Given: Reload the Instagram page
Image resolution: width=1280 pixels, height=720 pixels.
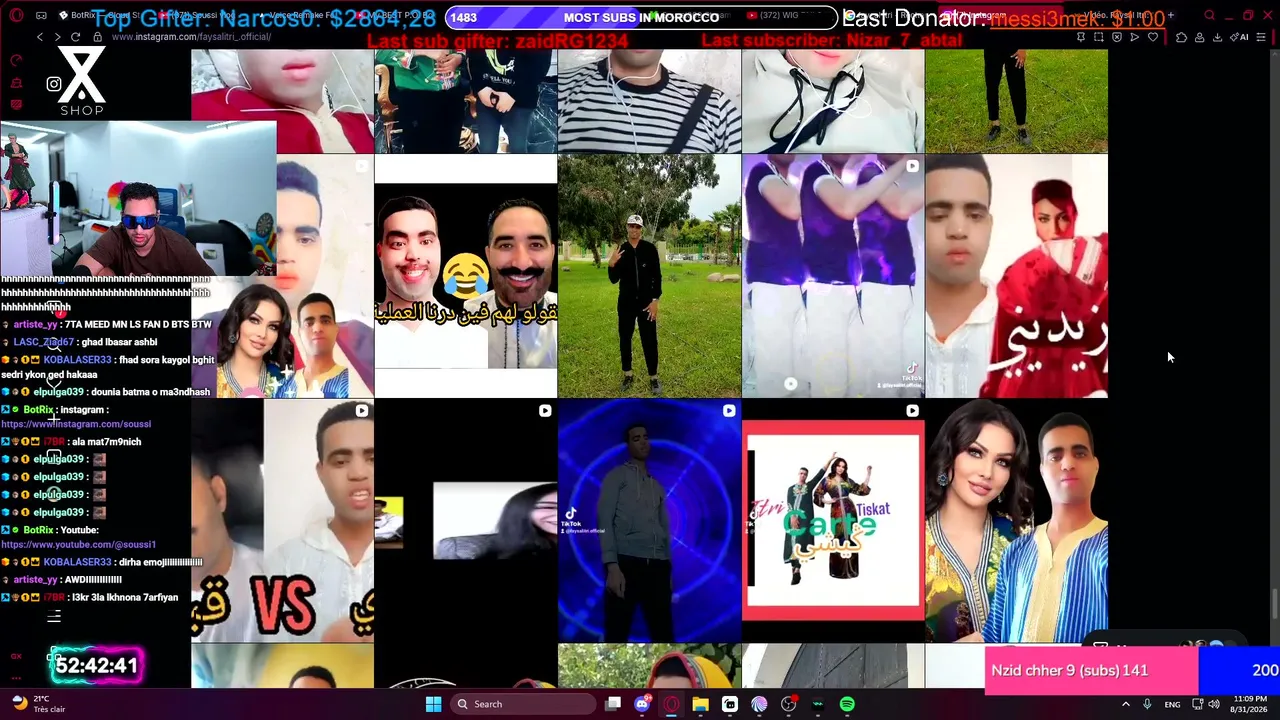Looking at the screenshot, I should [75, 37].
